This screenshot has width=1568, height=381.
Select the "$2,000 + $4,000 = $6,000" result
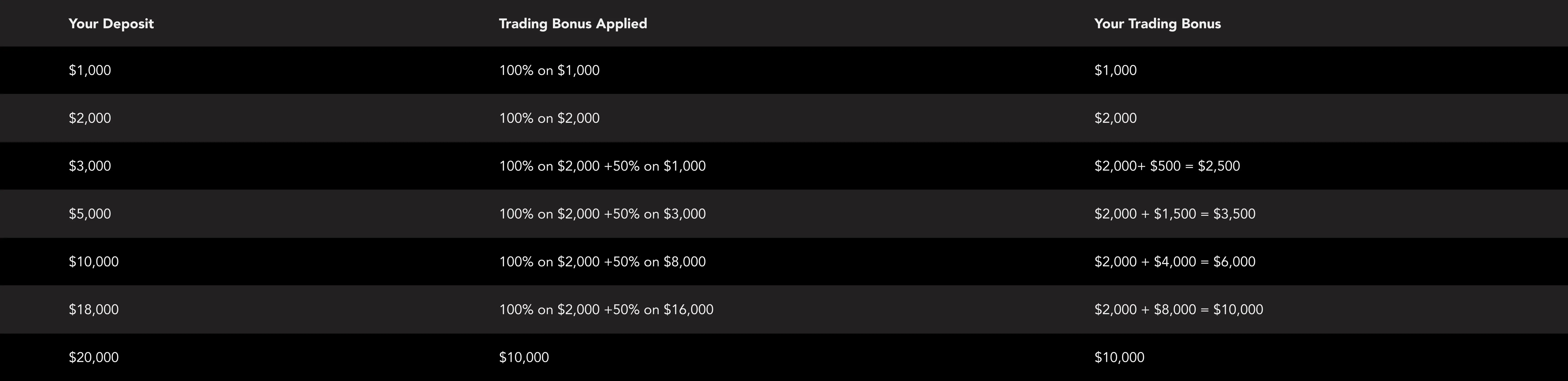coord(1175,262)
